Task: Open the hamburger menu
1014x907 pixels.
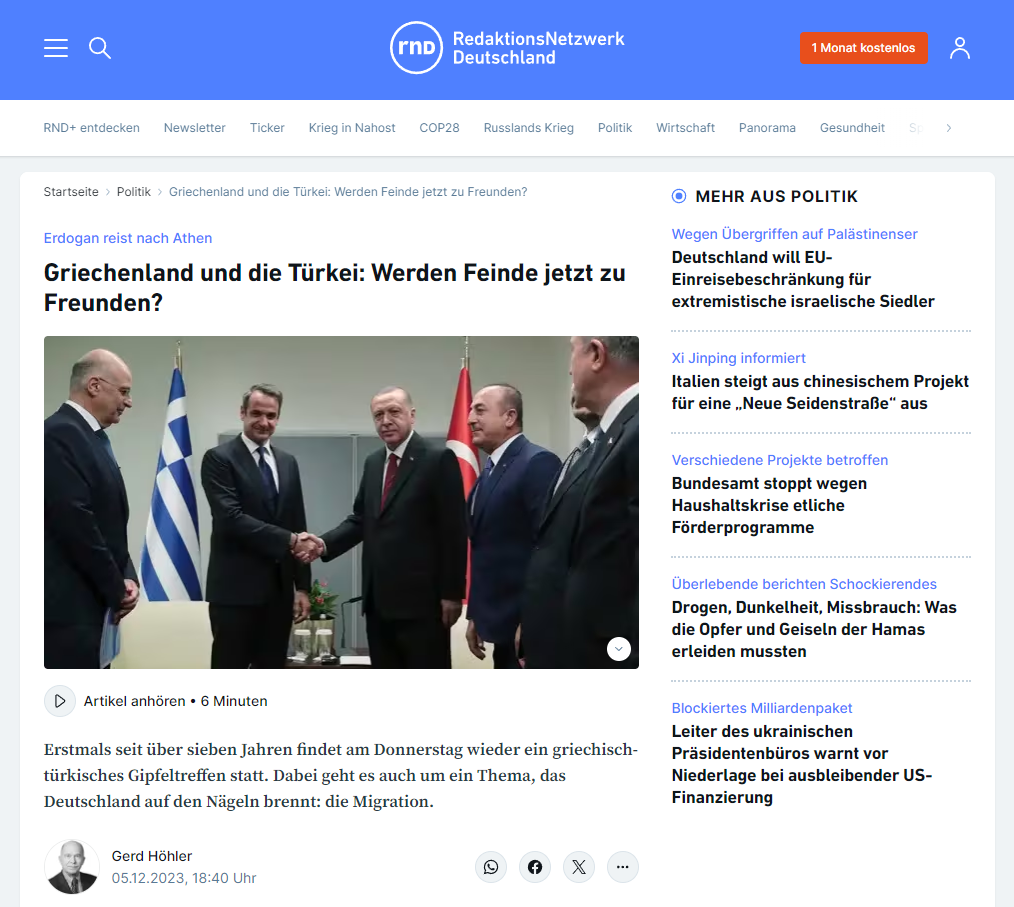Action: point(56,48)
